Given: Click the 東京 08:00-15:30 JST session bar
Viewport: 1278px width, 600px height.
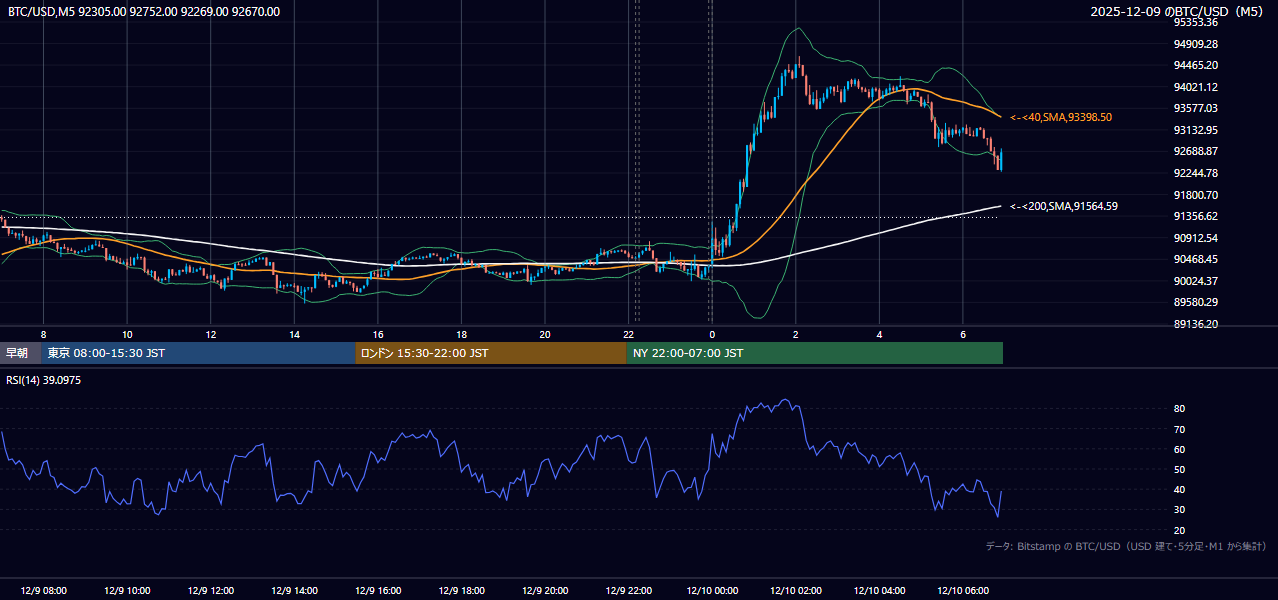Looking at the screenshot, I should (x=198, y=353).
